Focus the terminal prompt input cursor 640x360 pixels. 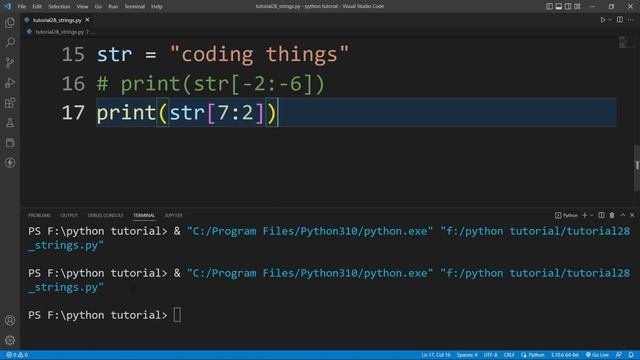[x=177, y=315]
